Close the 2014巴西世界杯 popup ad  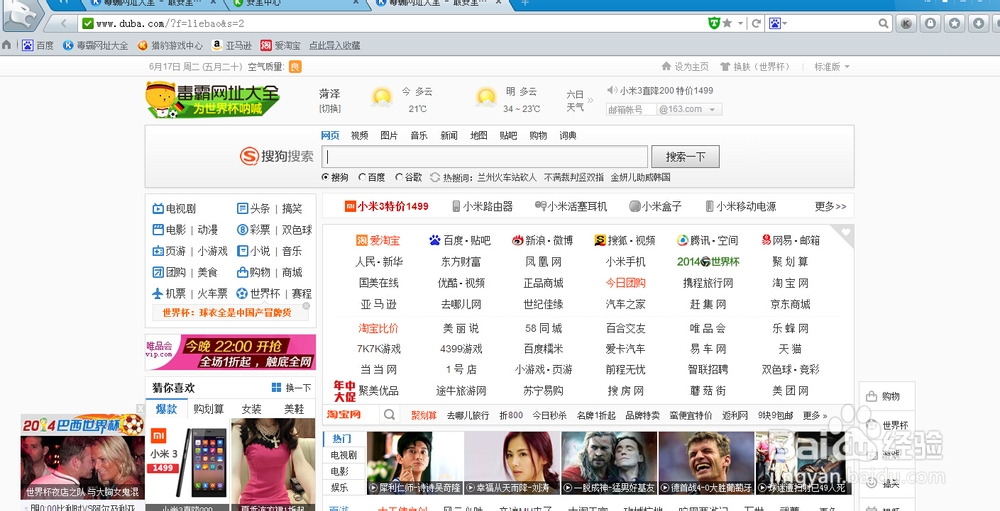coord(140,408)
